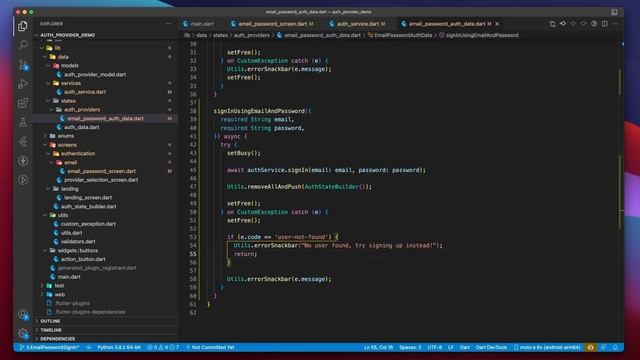The height and width of the screenshot is (360, 640).
Task: Collapse the lib folder
Action: [x=58, y=48]
